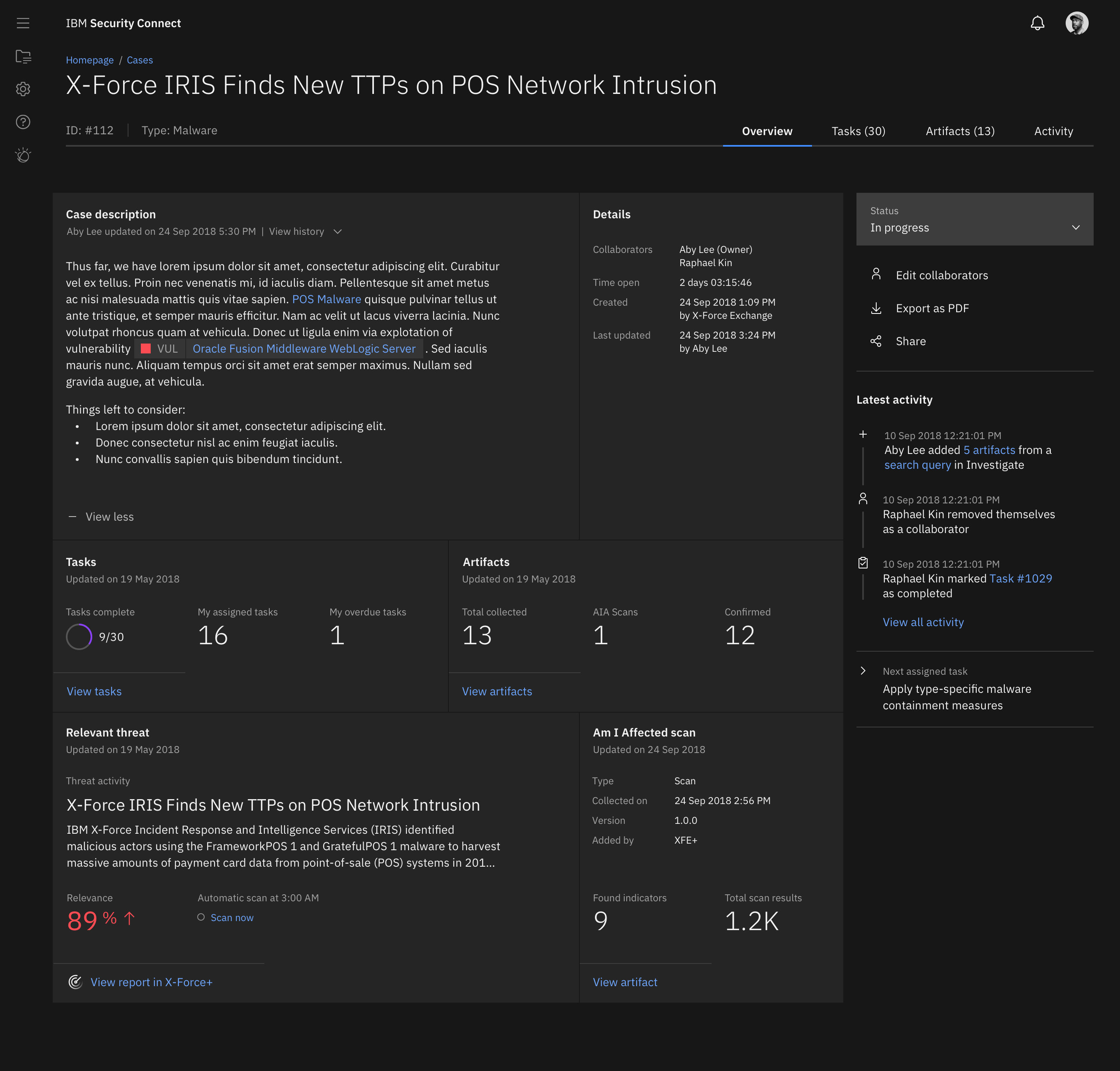1120x1071 pixels.
Task: Open the Status In progress dropdown
Action: (x=975, y=219)
